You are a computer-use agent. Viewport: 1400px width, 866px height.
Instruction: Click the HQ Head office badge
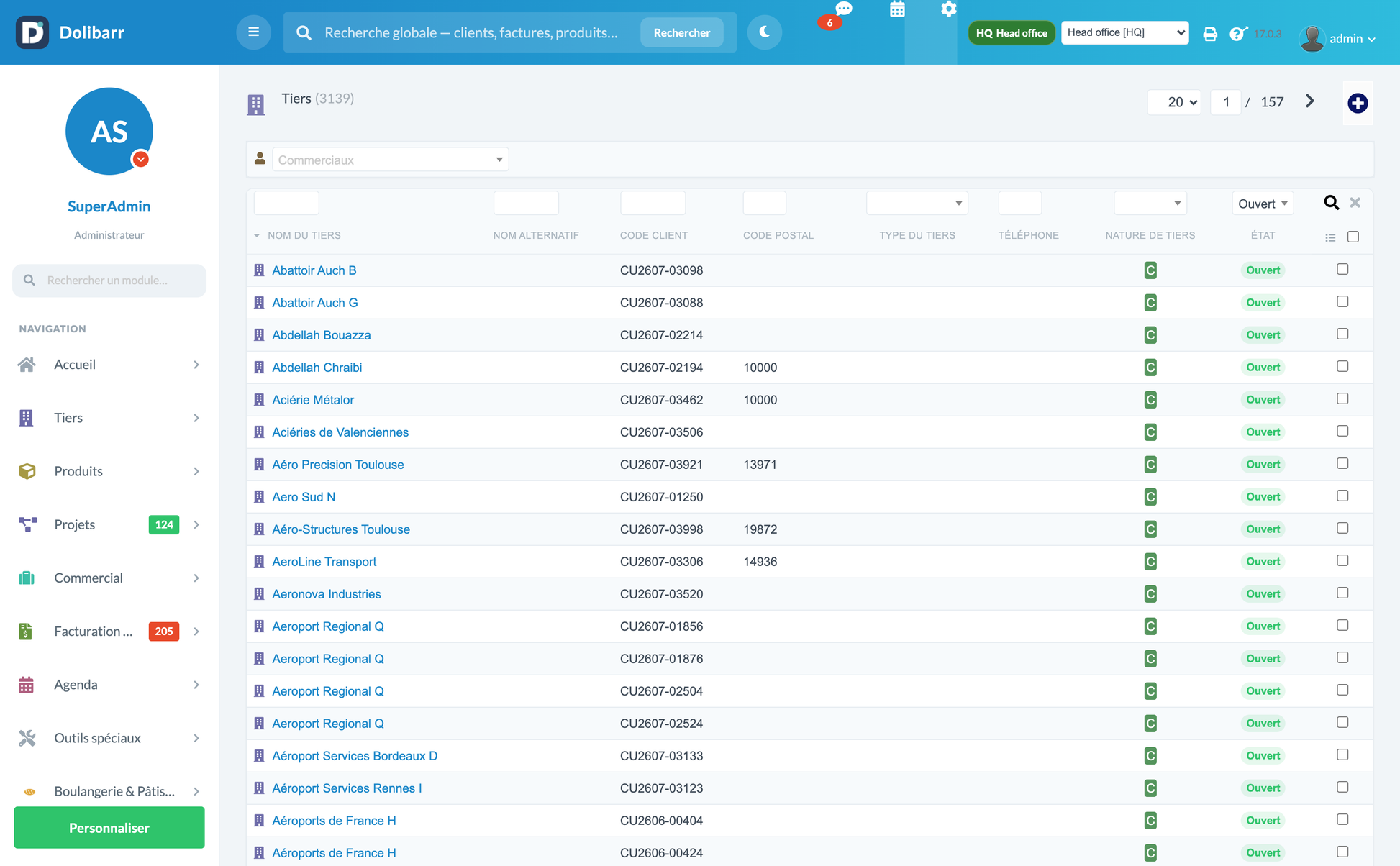coord(1011,33)
